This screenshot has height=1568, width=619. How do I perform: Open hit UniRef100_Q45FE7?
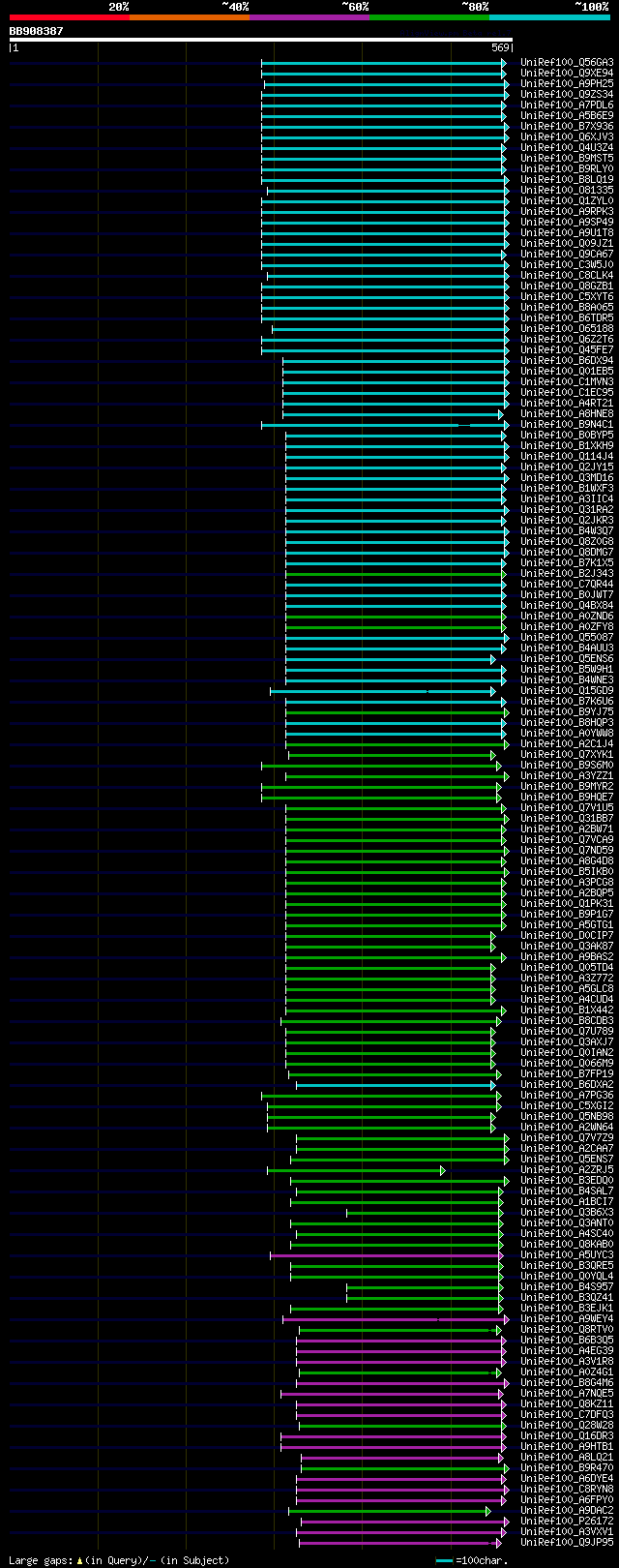click(567, 349)
